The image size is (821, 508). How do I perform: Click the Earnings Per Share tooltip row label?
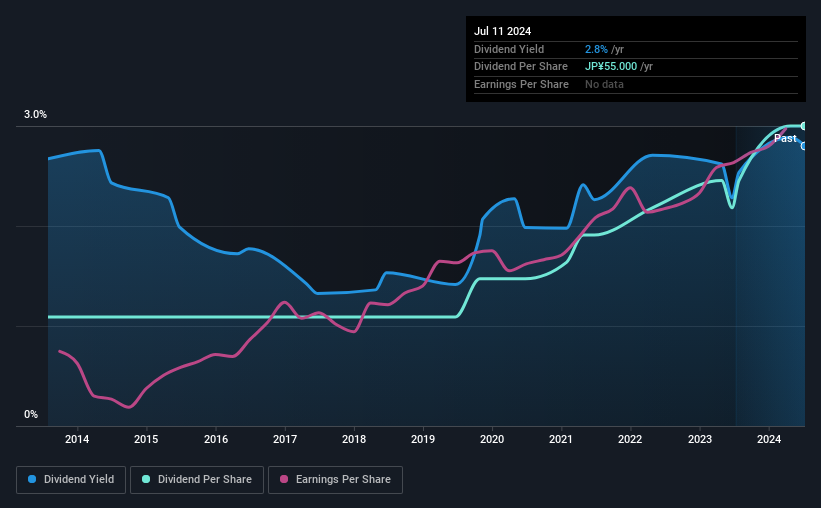(x=522, y=84)
